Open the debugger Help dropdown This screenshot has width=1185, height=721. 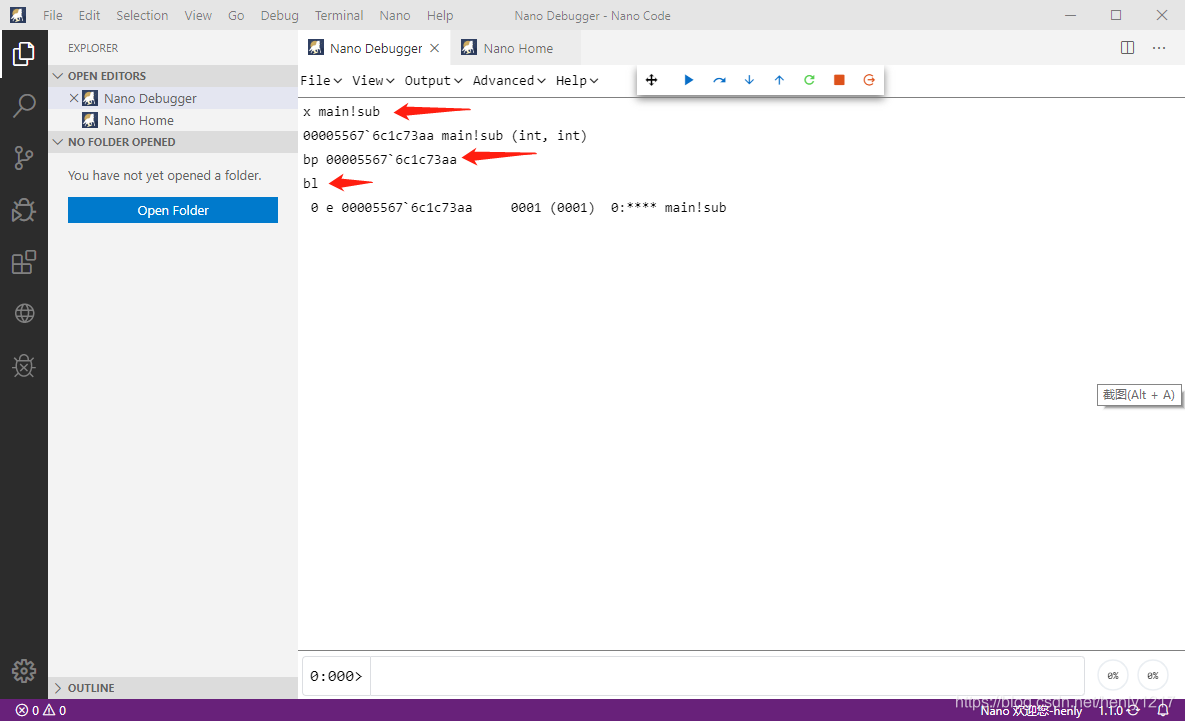click(577, 80)
